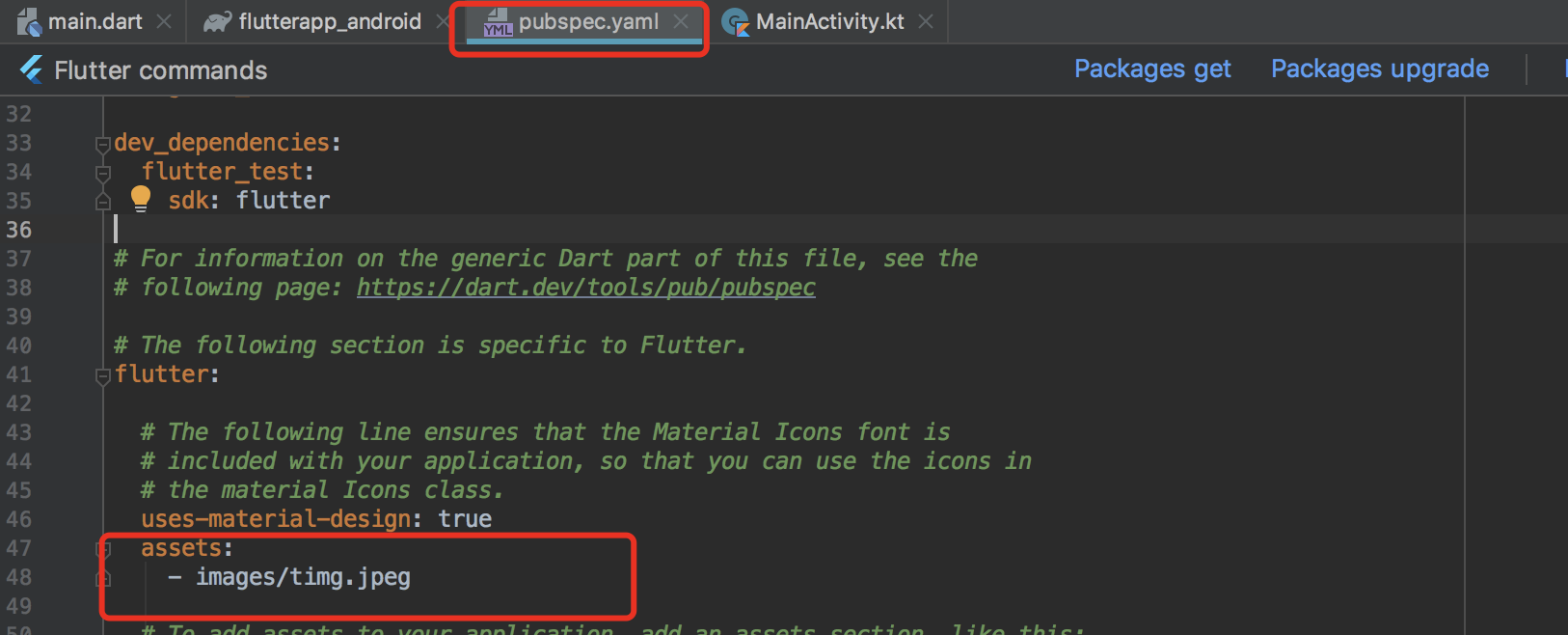The image size is (1568, 635).
Task: Click the Kotlin class icon on MainActivity.kt tab
Action: click(x=736, y=22)
